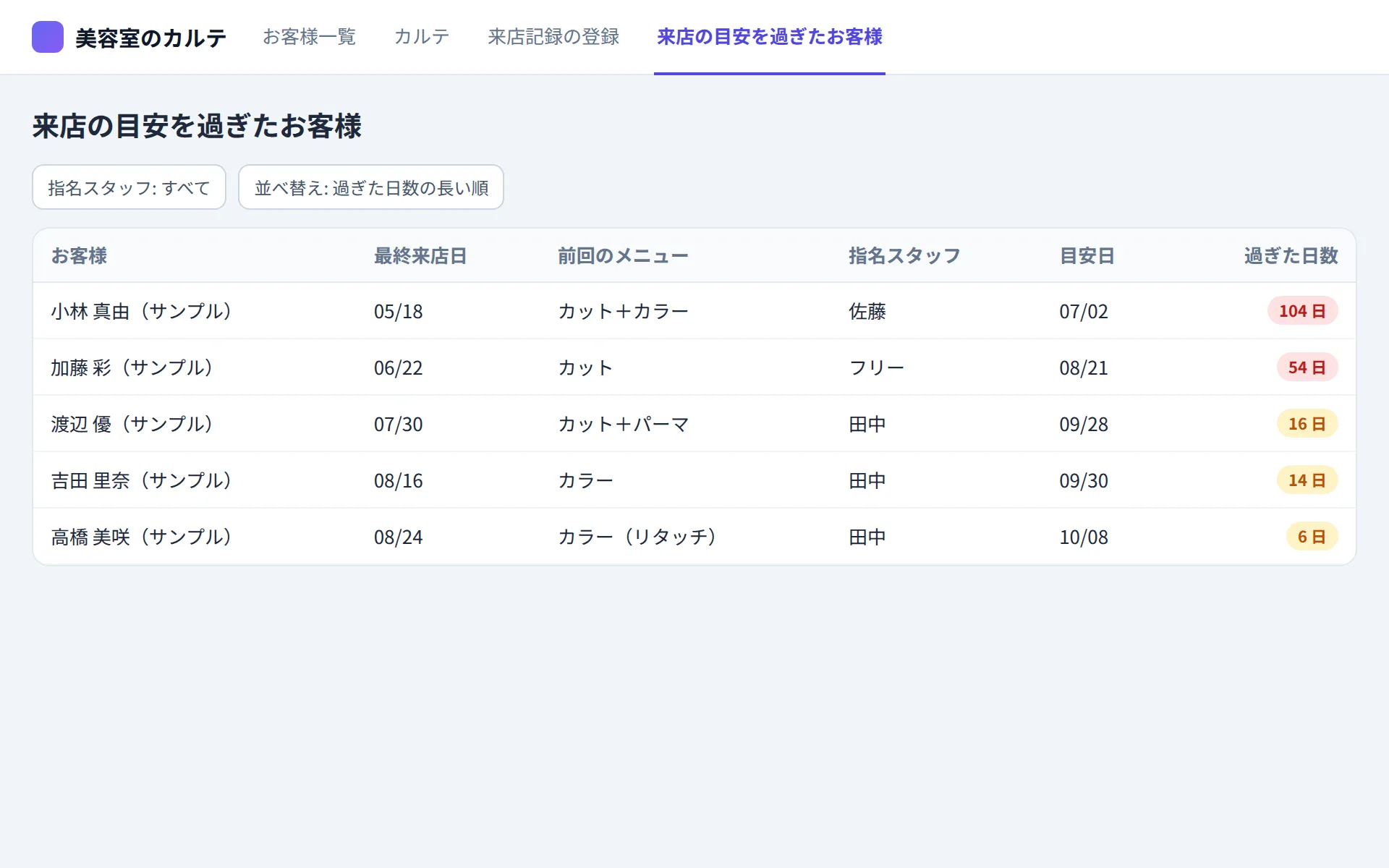Click target date 07/02
1389x868 pixels.
(1084, 312)
